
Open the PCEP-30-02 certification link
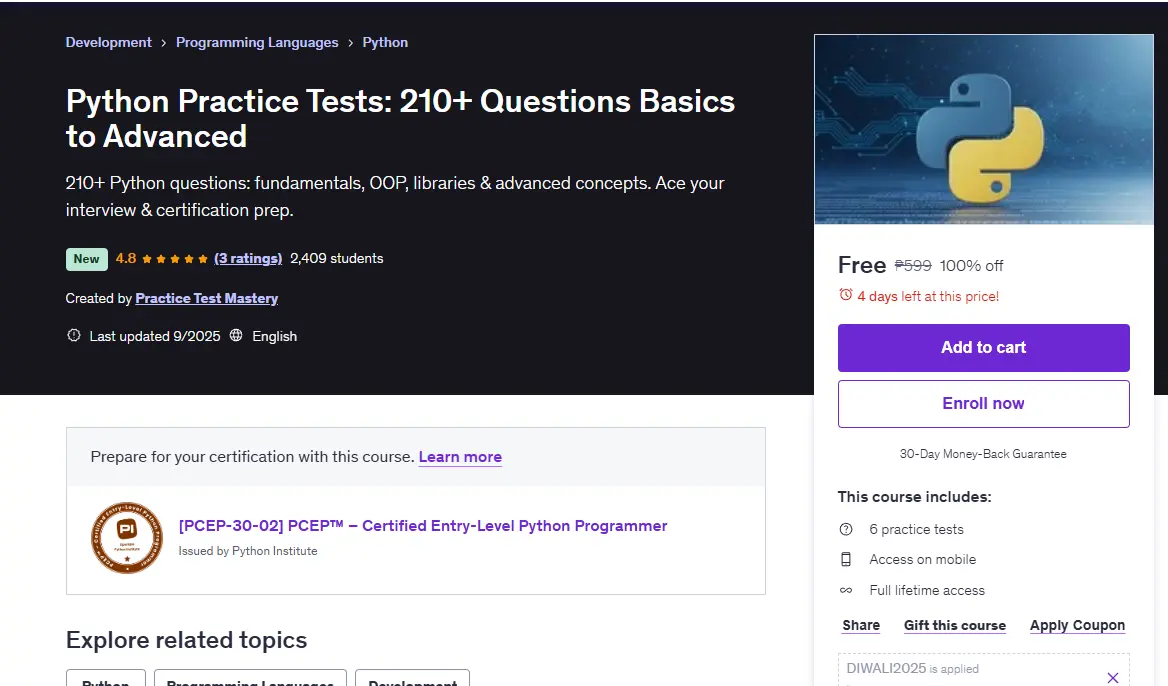coord(422,526)
